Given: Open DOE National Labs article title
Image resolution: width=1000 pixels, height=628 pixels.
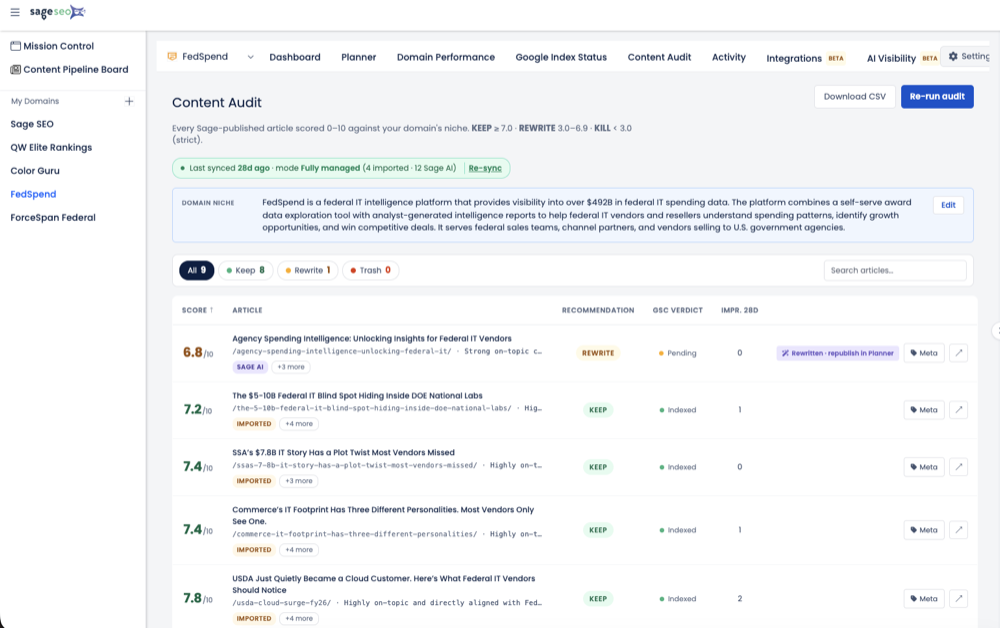Looking at the screenshot, I should (x=357, y=396).
